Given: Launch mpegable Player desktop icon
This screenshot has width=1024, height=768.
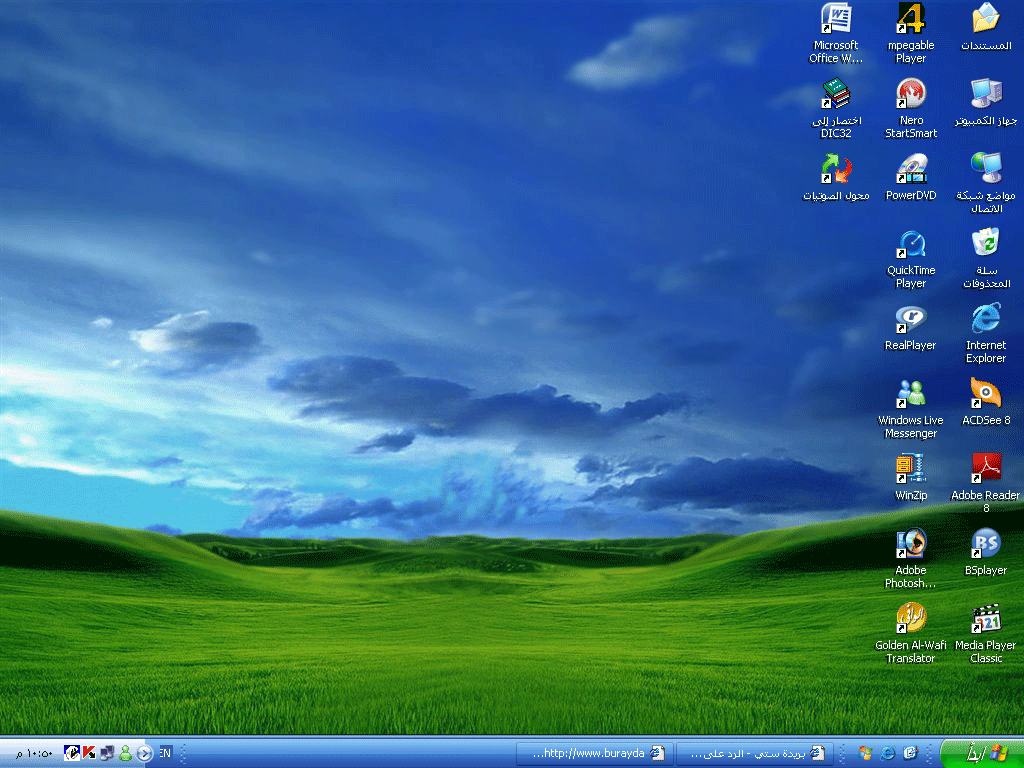Looking at the screenshot, I should [911, 34].
